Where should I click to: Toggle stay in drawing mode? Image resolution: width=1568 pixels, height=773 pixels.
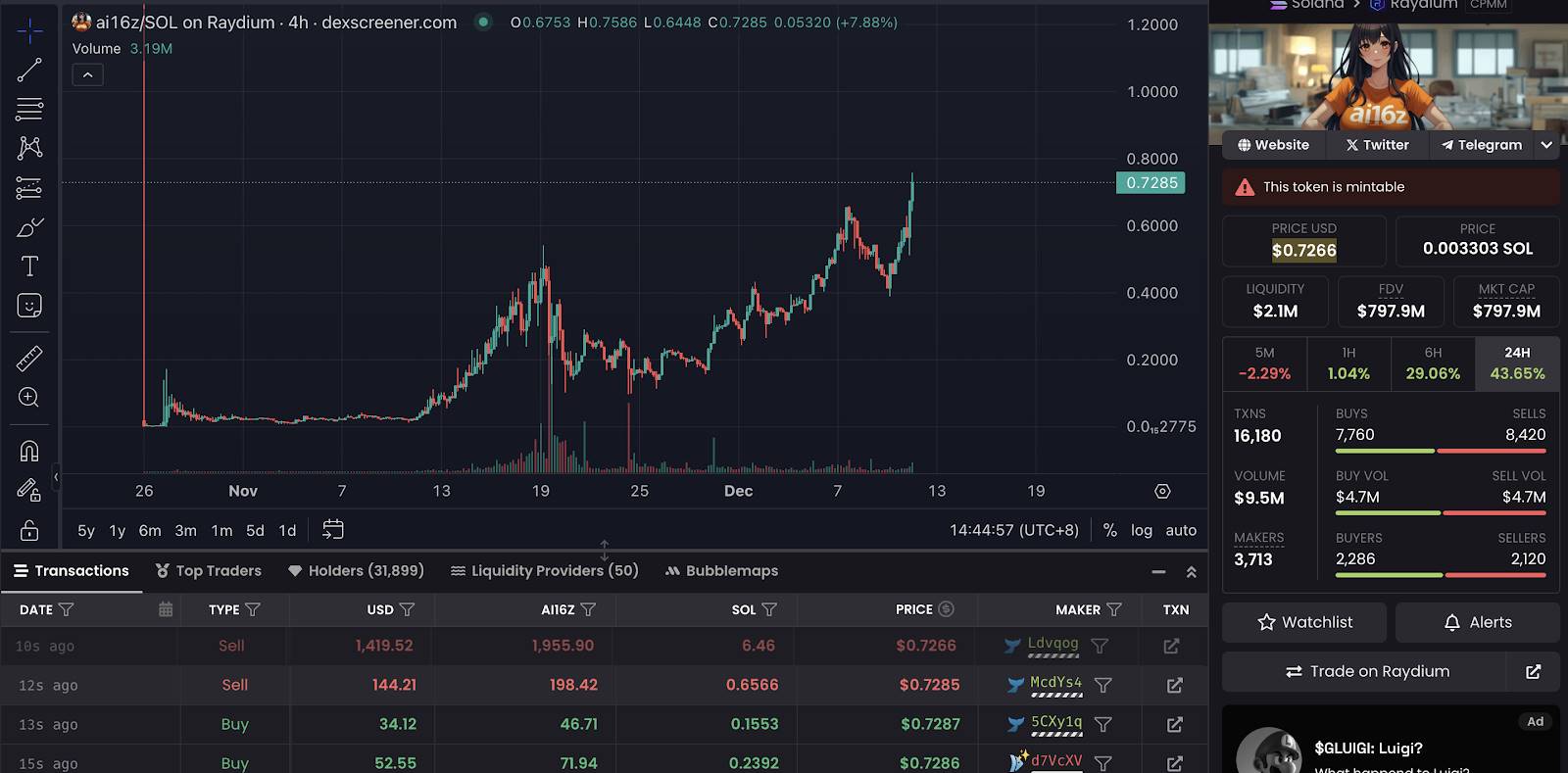coord(29,490)
